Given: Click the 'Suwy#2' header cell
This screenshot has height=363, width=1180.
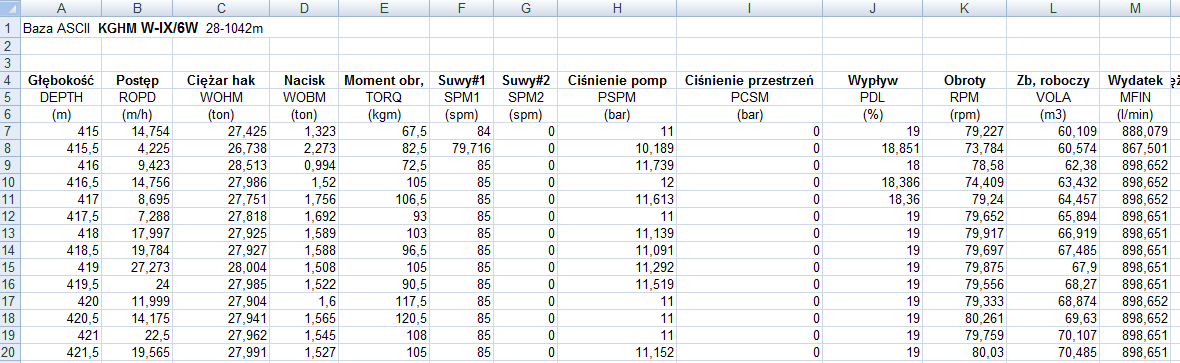Looking at the screenshot, I should 525,80.
